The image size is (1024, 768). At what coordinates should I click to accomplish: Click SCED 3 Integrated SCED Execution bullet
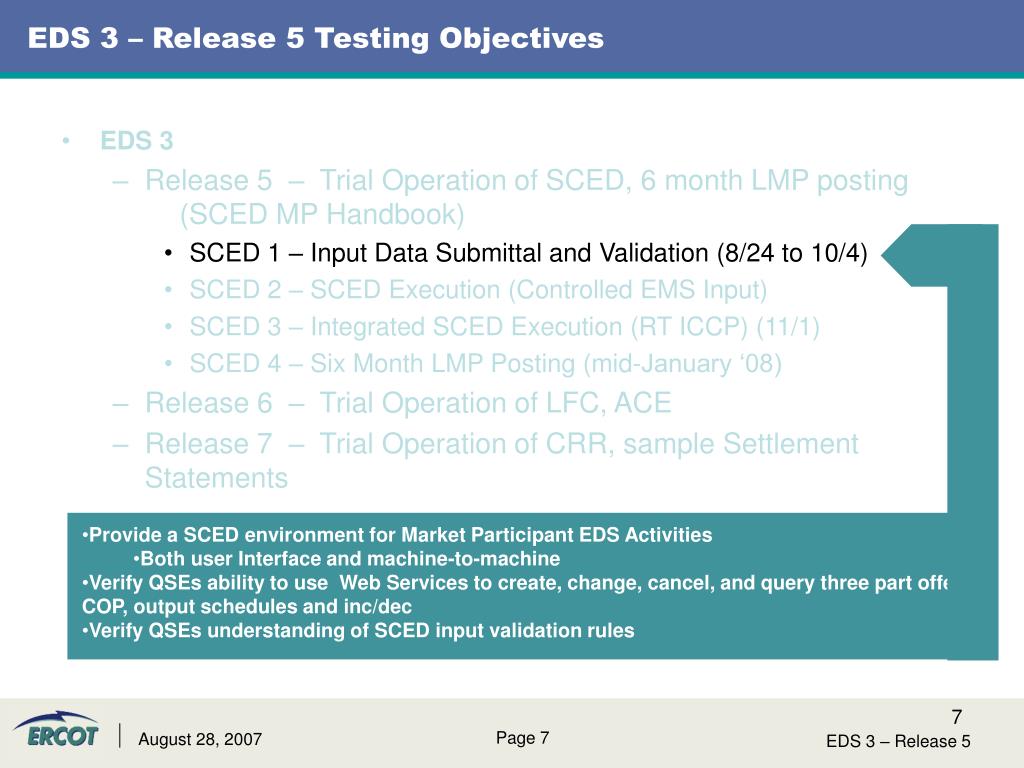pos(504,327)
